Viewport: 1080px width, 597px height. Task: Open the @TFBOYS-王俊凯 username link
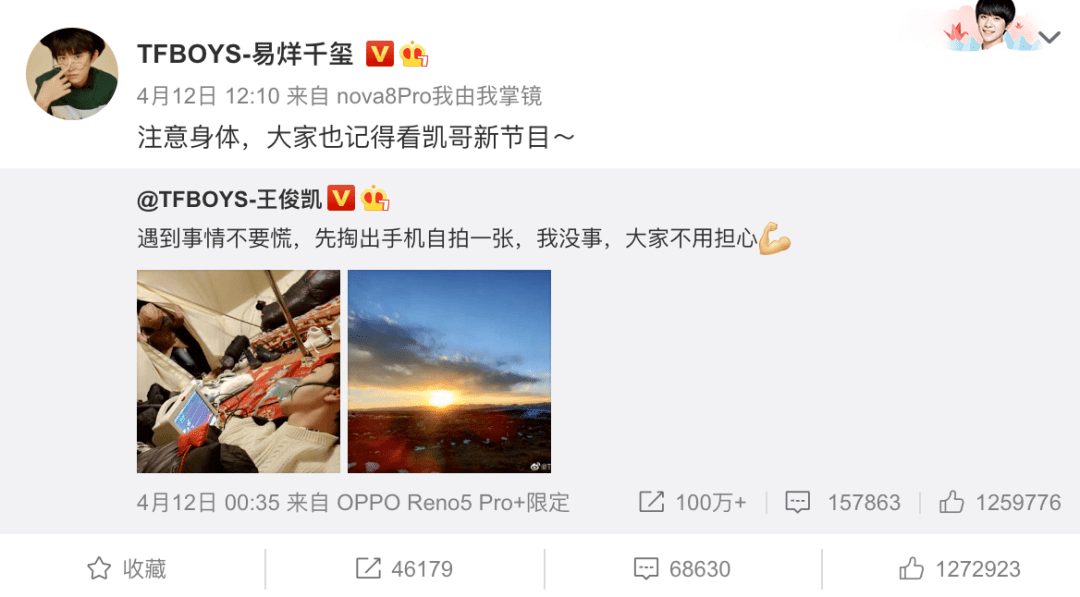coord(229,199)
